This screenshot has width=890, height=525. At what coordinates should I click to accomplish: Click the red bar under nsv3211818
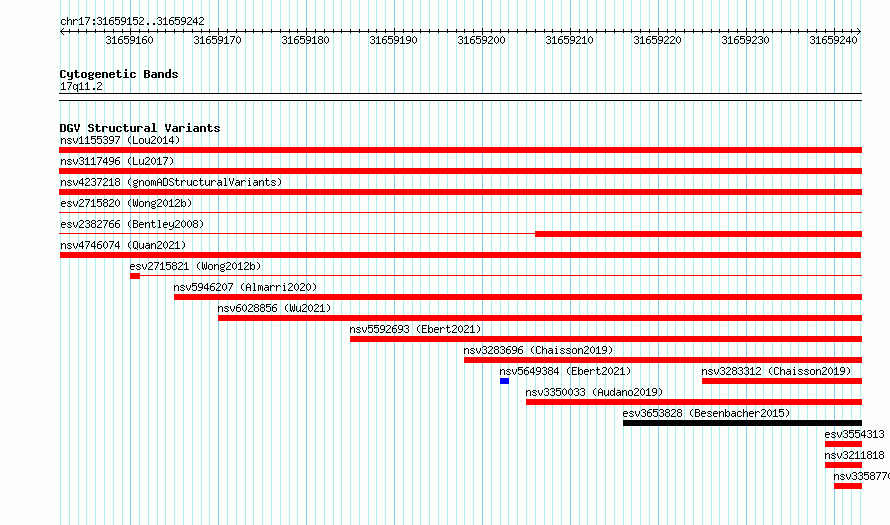[843, 465]
